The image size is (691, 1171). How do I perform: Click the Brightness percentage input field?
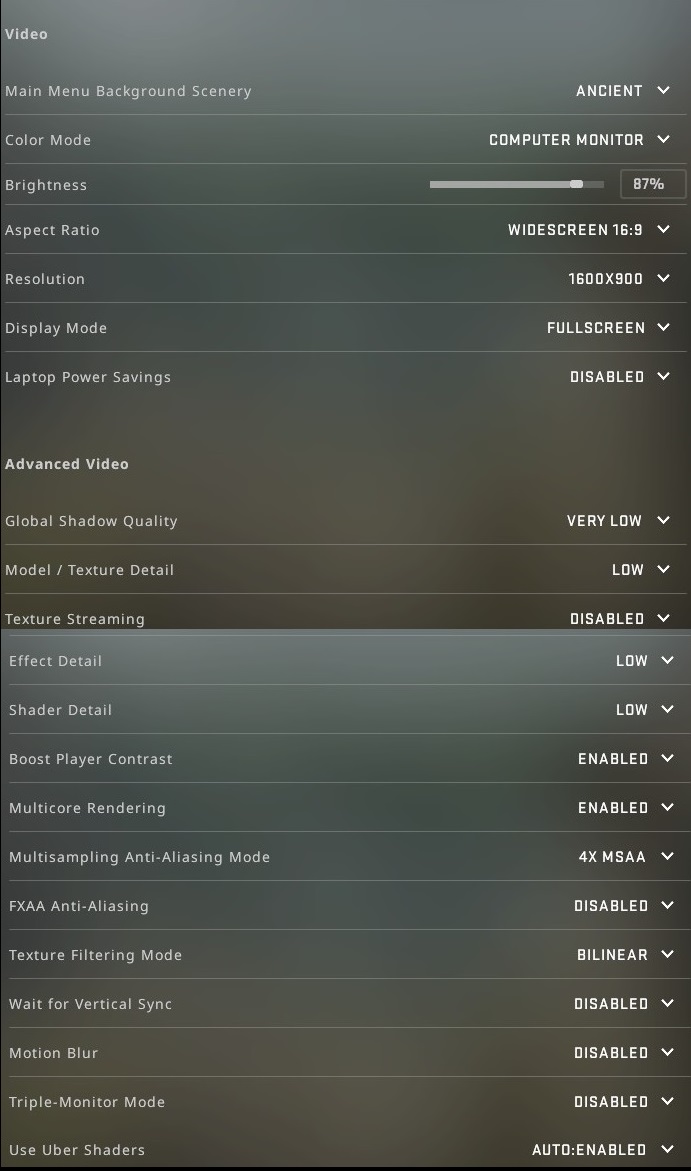653,184
